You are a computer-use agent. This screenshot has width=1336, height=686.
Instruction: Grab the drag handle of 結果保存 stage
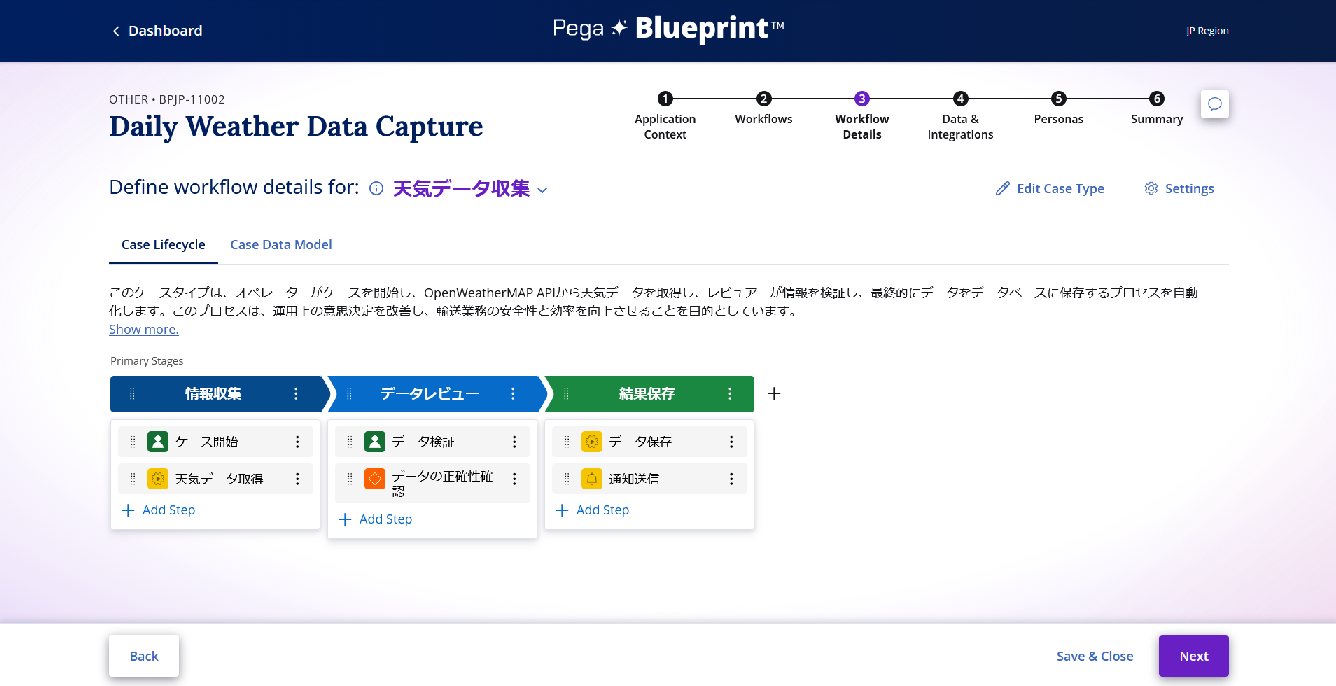pos(566,394)
